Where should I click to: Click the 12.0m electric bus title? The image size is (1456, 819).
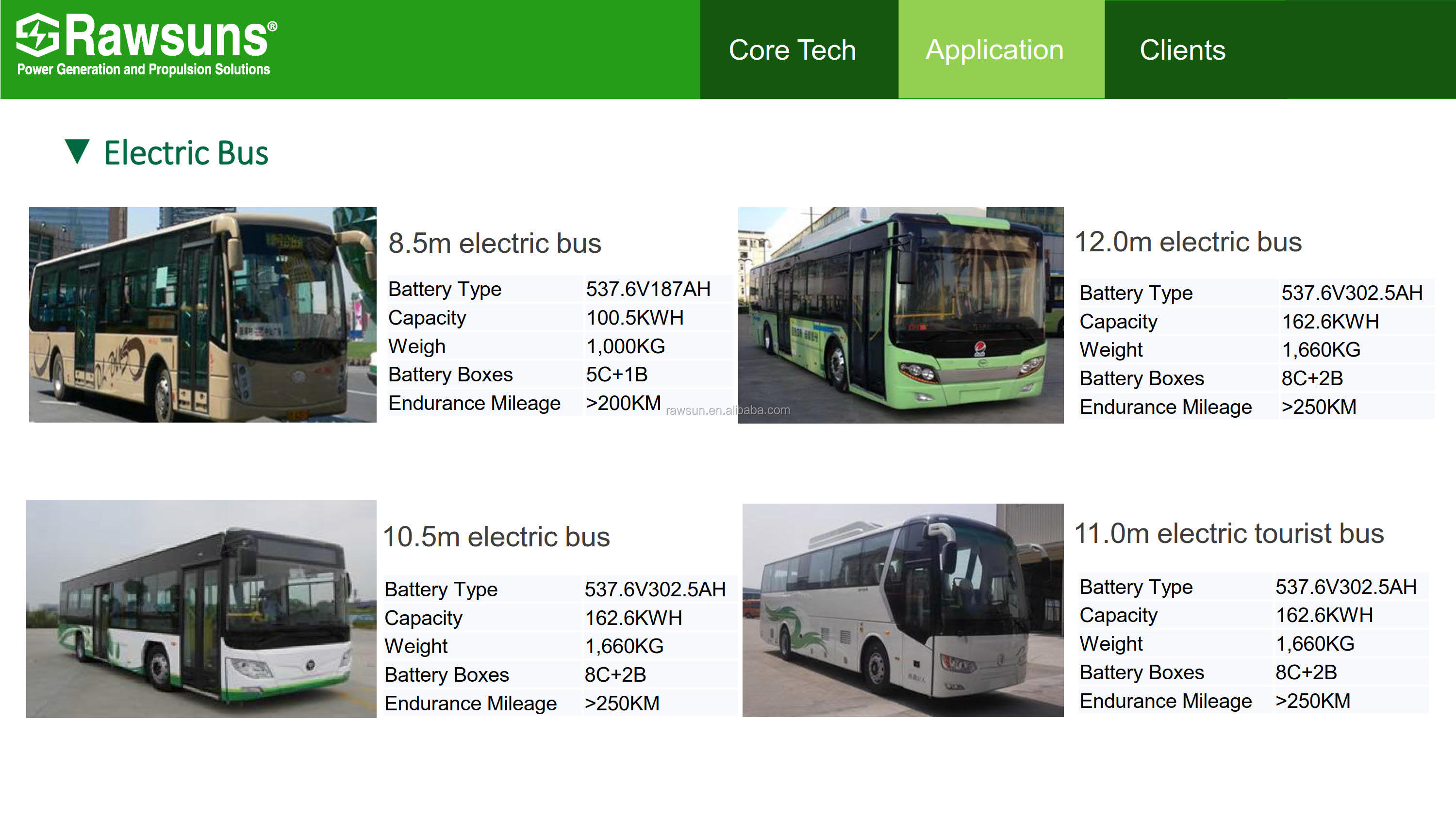(1188, 242)
